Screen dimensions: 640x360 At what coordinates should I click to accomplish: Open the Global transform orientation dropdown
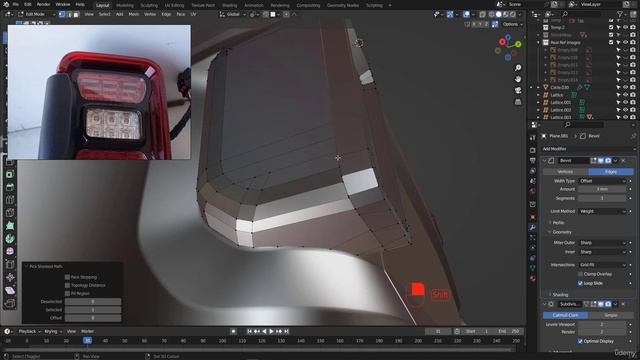coord(233,14)
